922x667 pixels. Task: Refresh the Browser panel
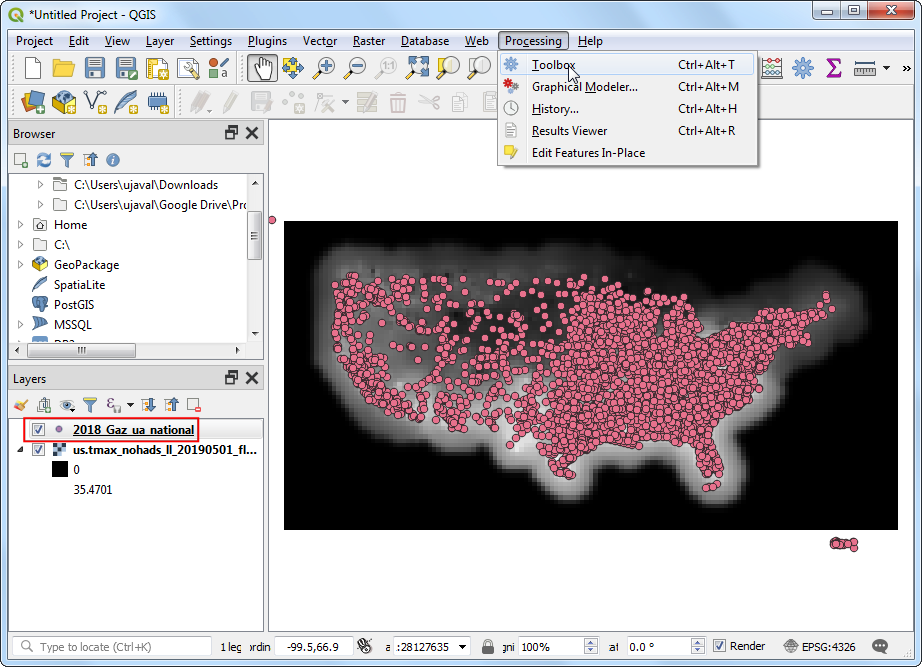click(43, 159)
